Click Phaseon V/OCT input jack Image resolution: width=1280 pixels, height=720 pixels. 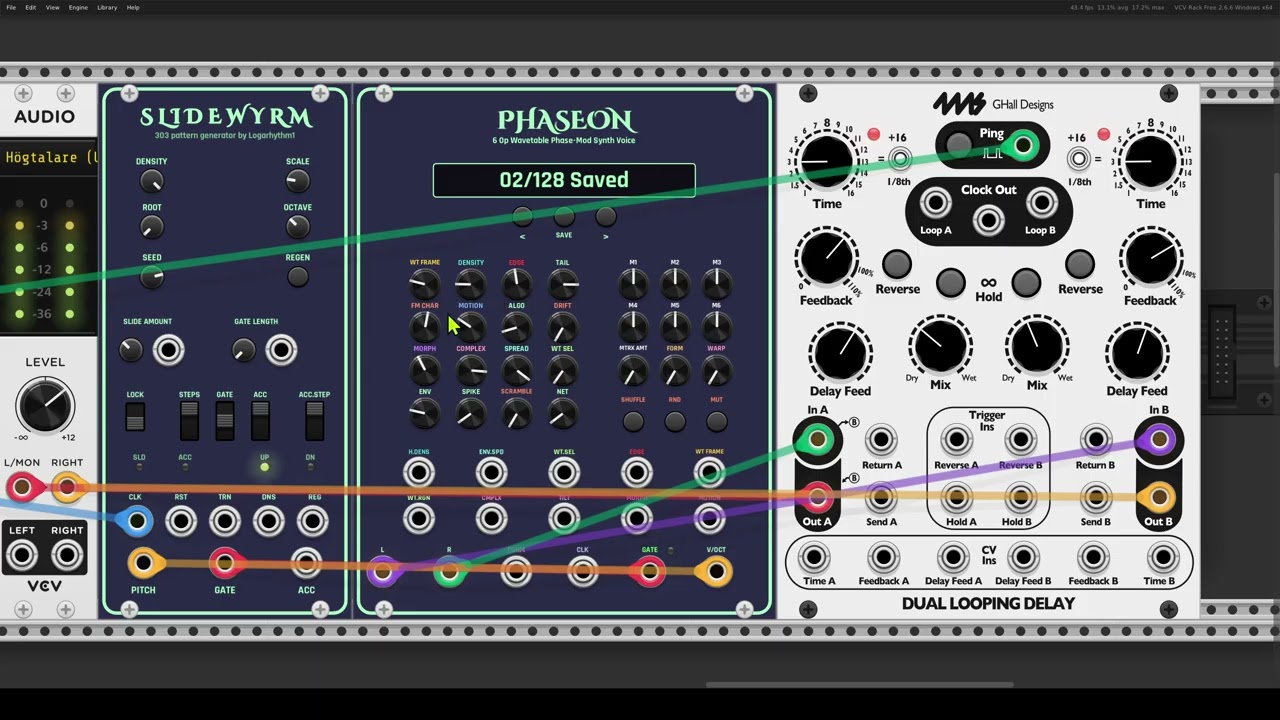(716, 572)
